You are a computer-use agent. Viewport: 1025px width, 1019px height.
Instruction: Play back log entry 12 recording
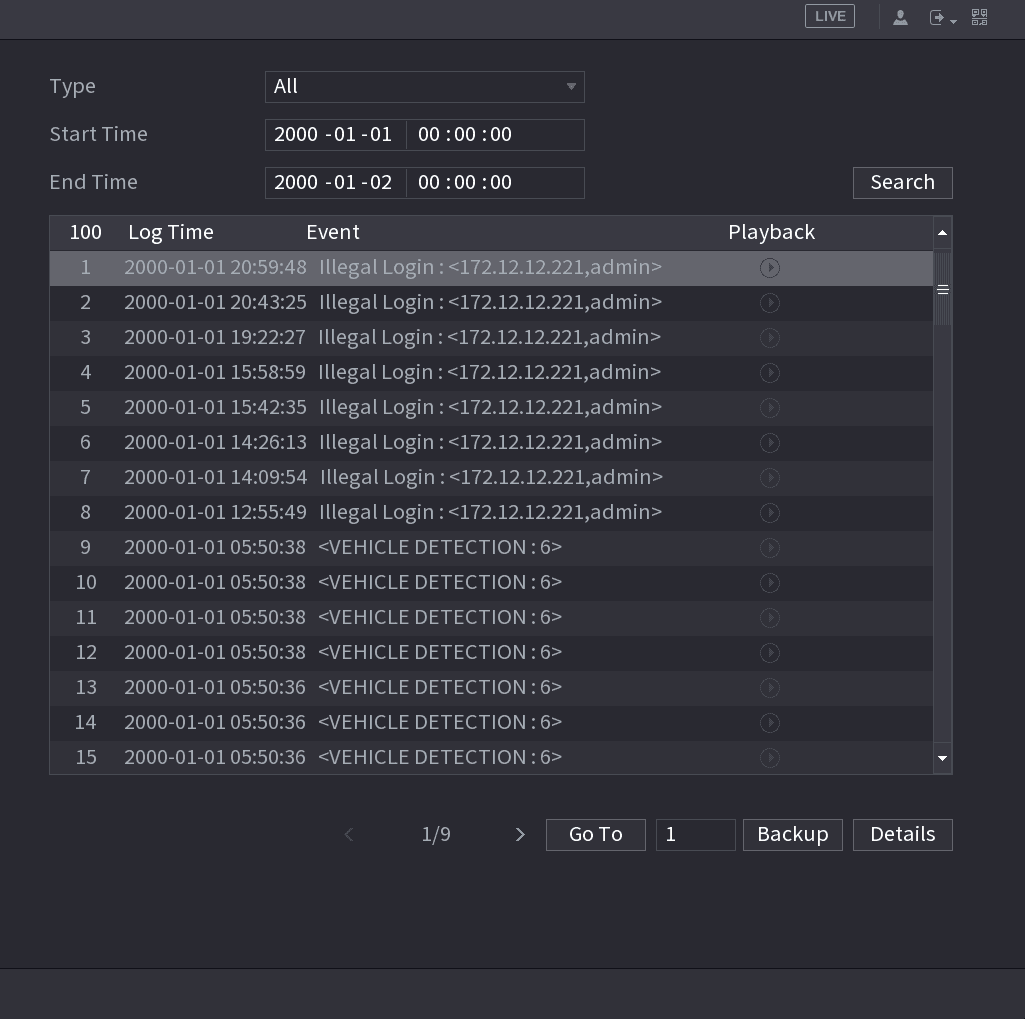click(x=770, y=653)
